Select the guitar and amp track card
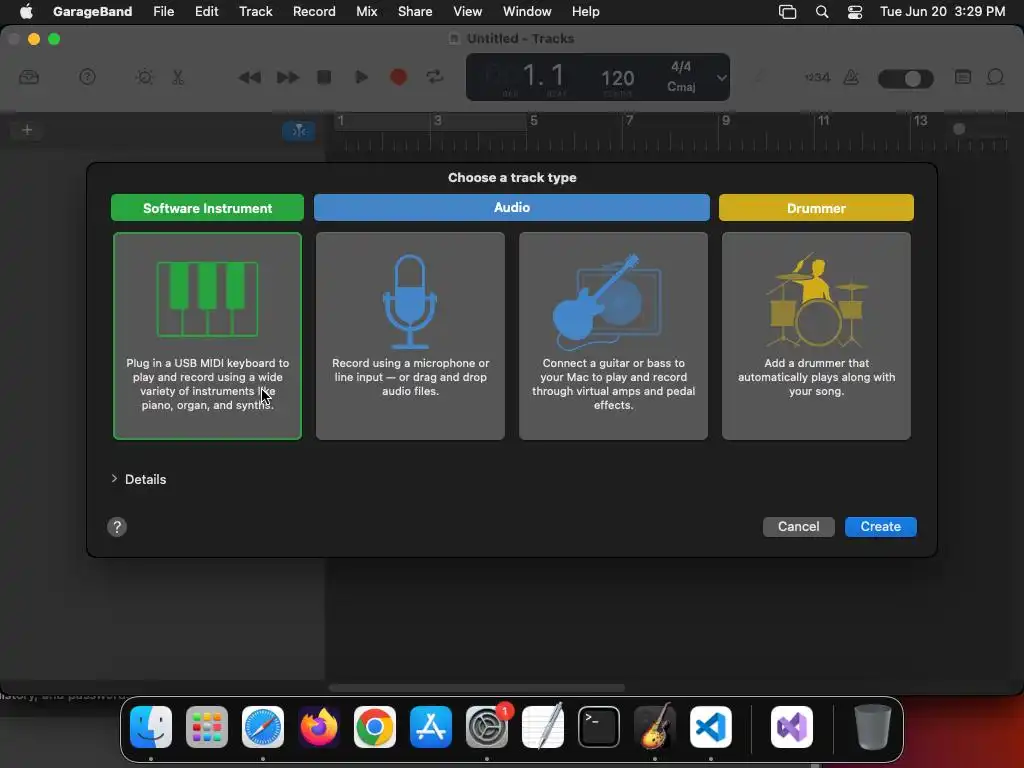Screen dimensions: 1024x768 tap(613, 336)
